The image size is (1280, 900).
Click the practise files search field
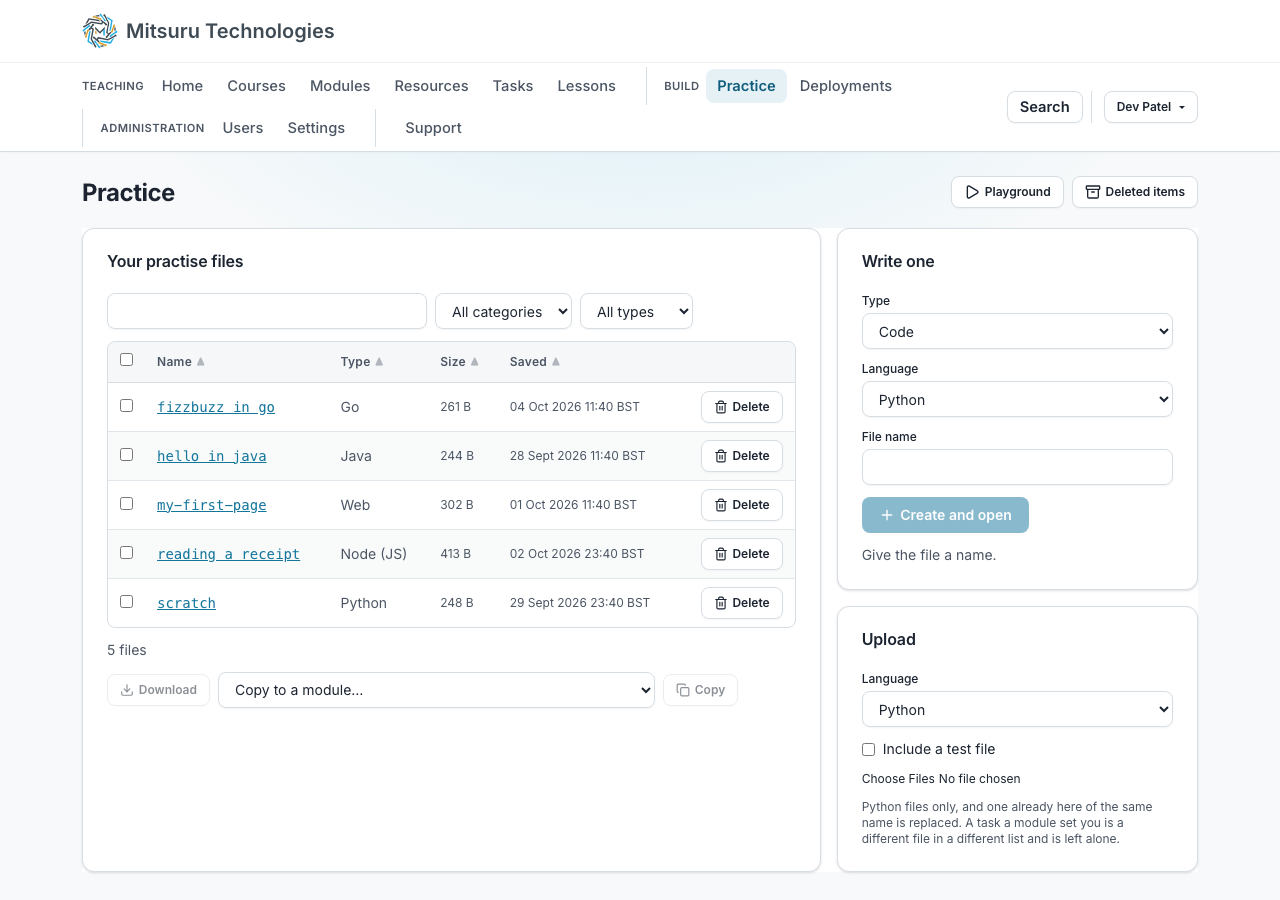click(x=267, y=311)
